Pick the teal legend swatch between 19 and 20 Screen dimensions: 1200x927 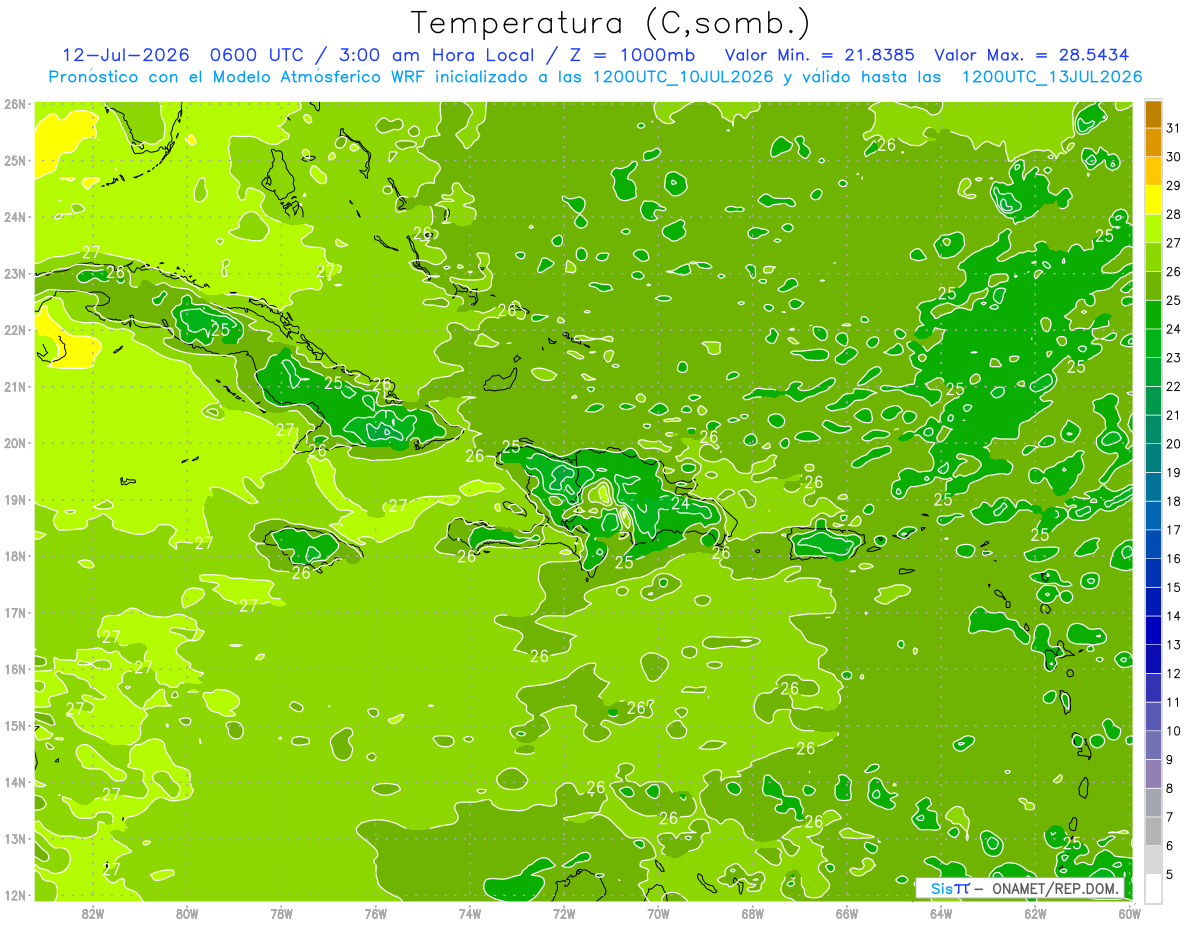click(x=1153, y=458)
